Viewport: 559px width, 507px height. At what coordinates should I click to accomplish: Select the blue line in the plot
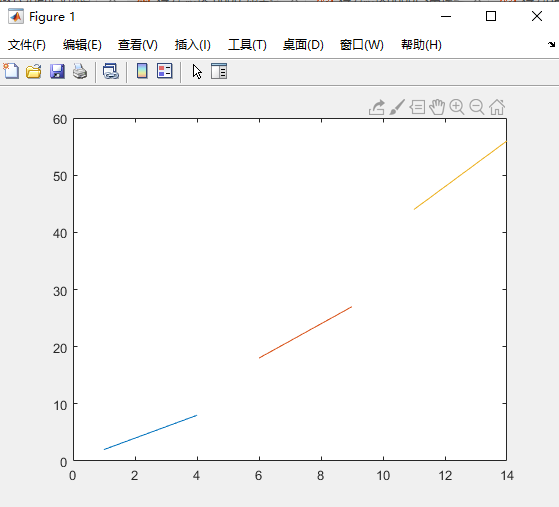pyautogui.click(x=150, y=432)
